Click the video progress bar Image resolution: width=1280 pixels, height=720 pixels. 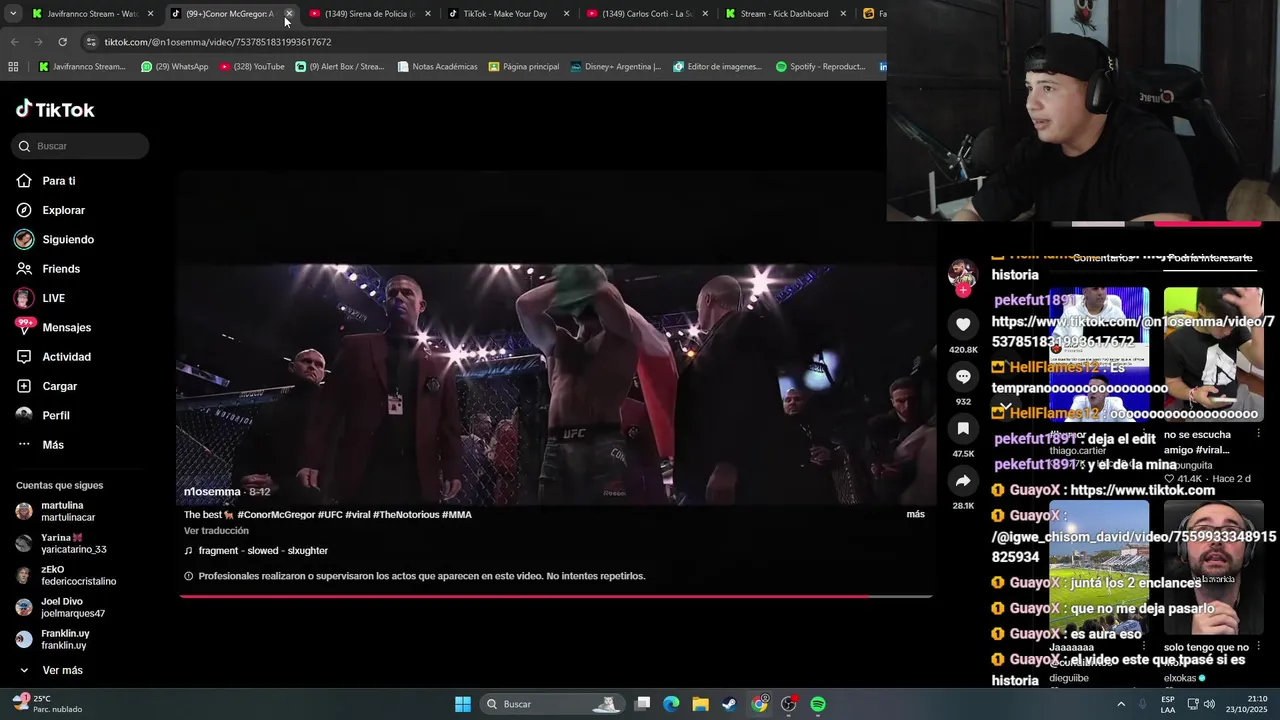coord(556,597)
